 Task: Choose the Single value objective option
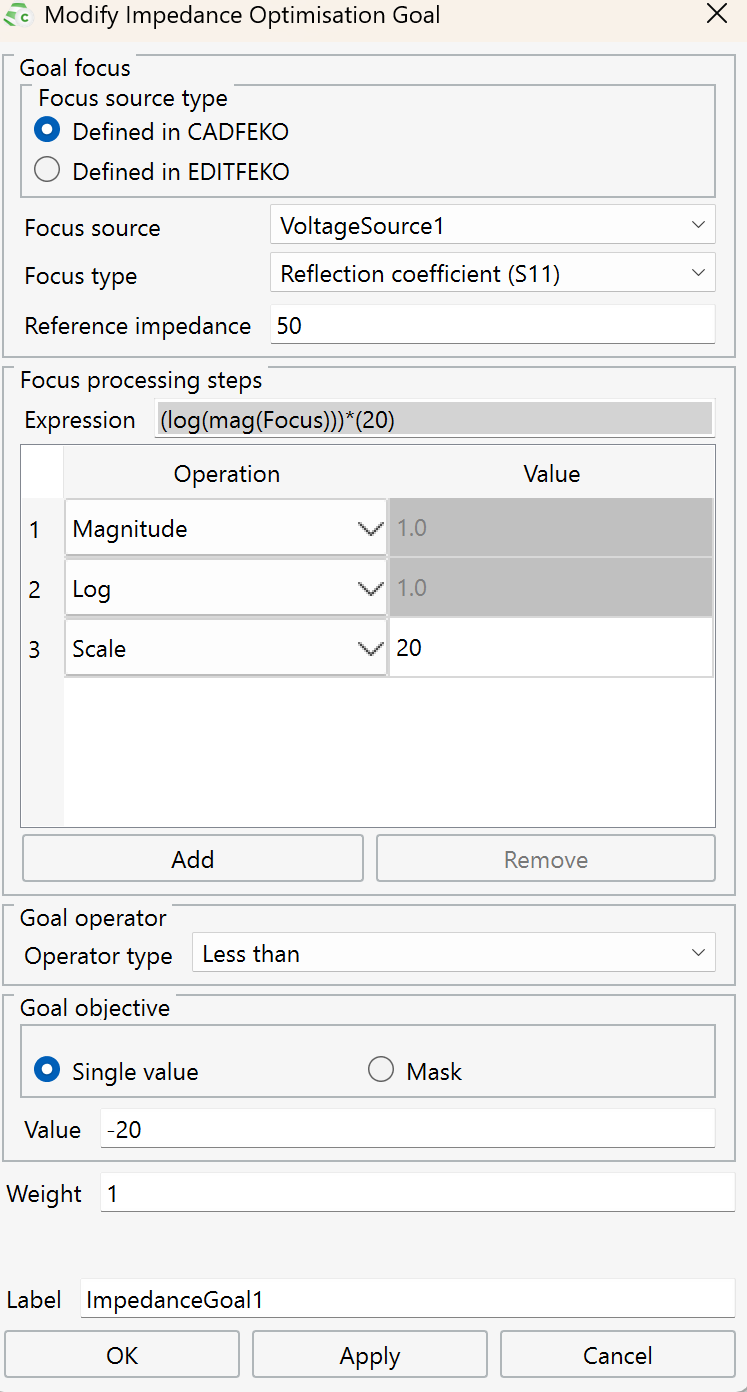tap(47, 1071)
